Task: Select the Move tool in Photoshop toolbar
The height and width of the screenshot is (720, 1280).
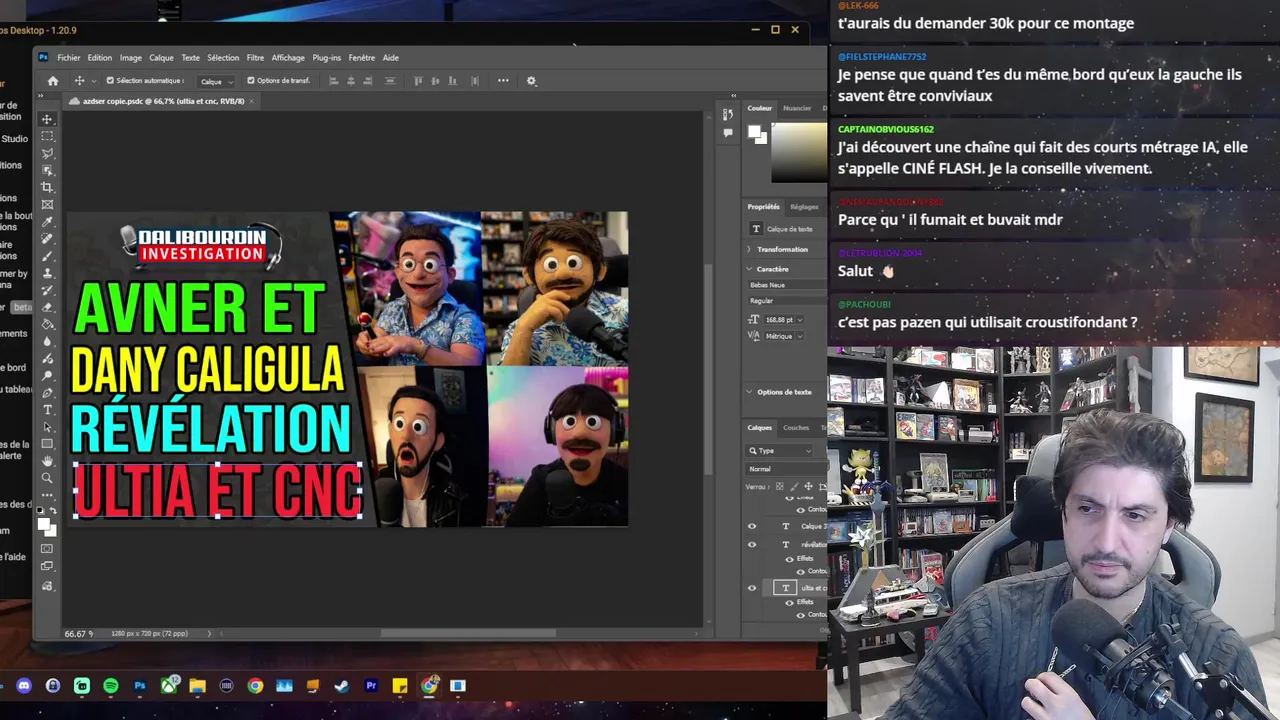Action: 47,119
